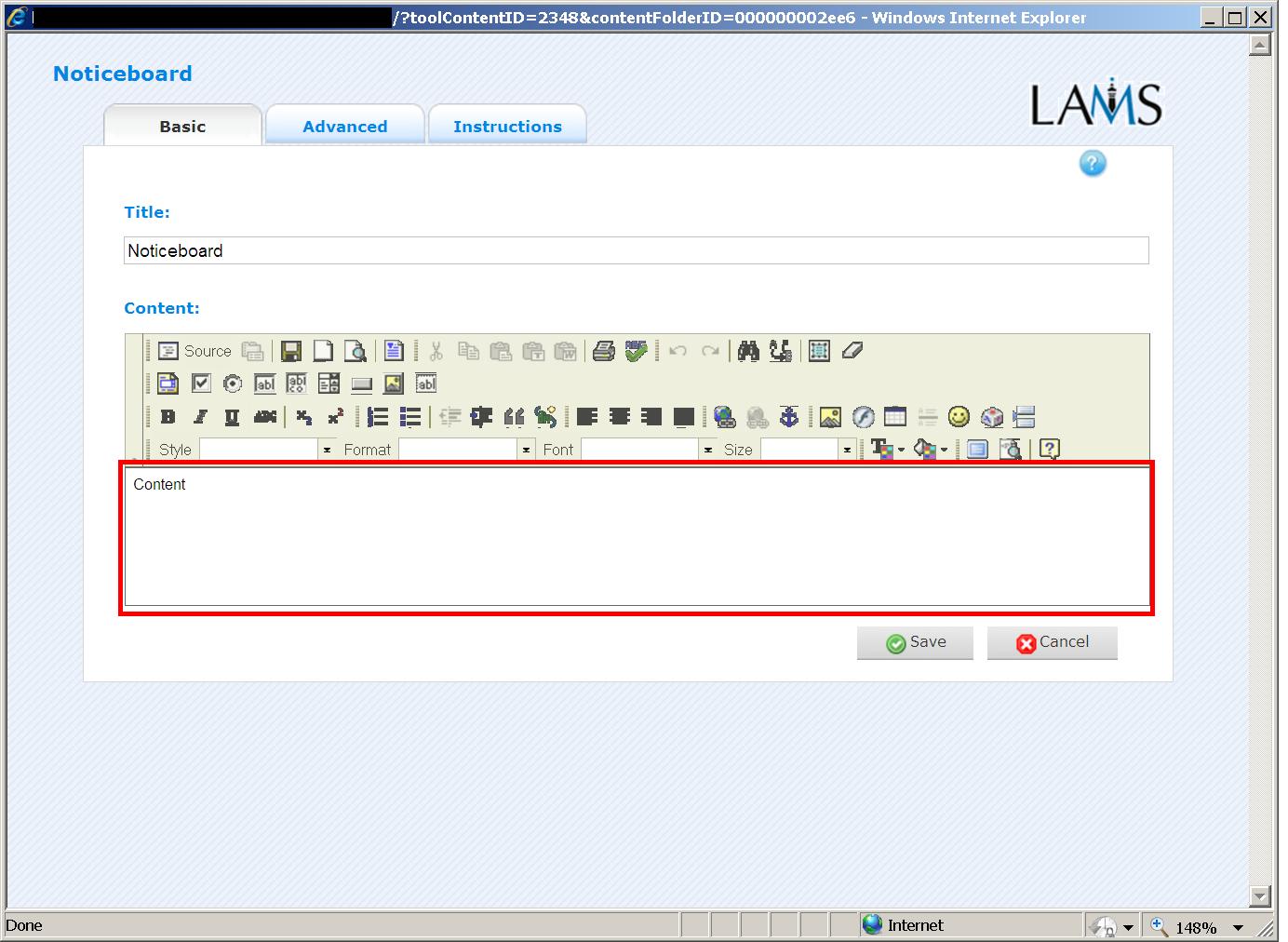Insert a radio button form element
This screenshot has width=1288, height=942.
(x=233, y=384)
